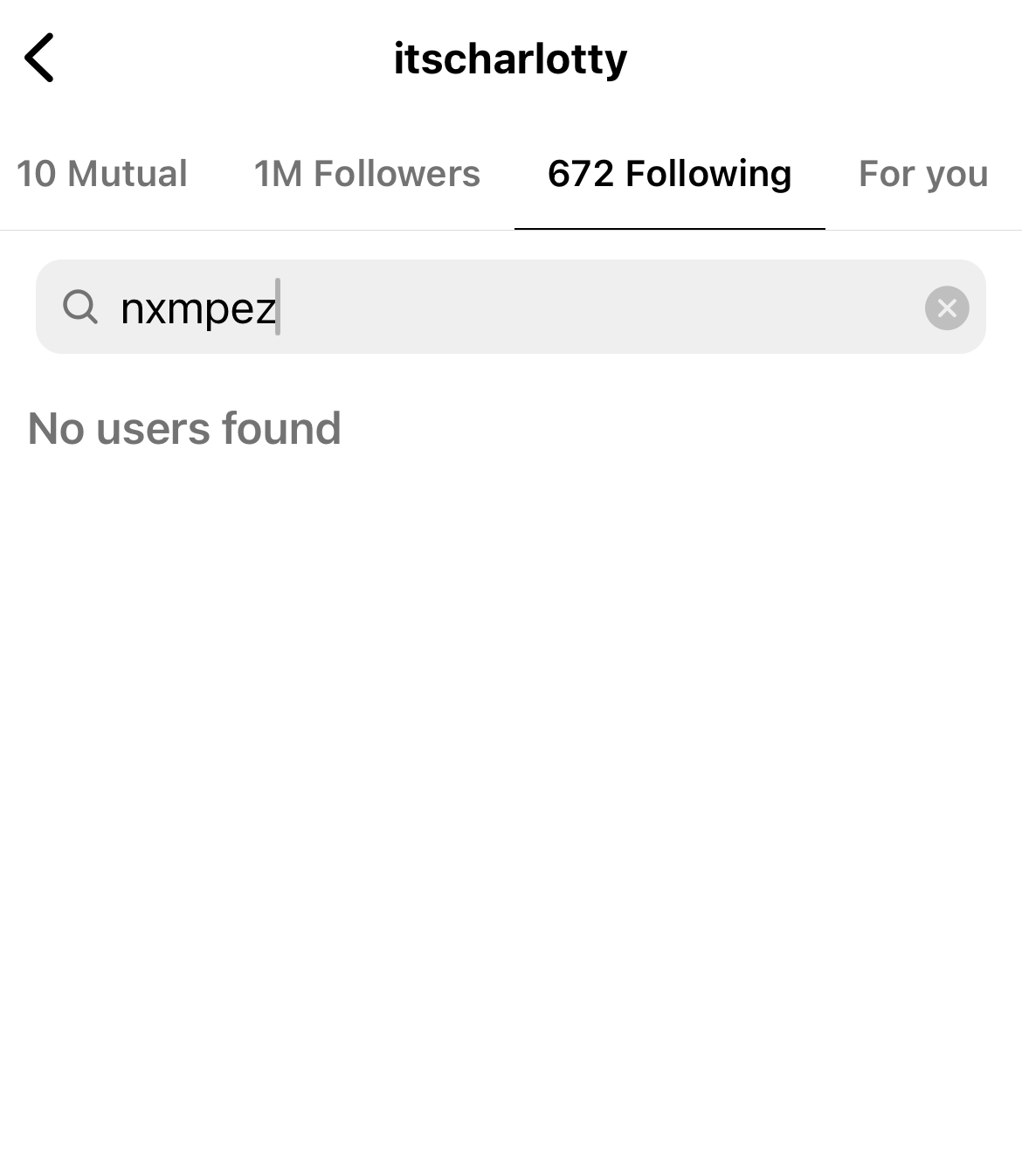Click the itscharlotty username title
The height and width of the screenshot is (1176, 1022).
[x=510, y=59]
